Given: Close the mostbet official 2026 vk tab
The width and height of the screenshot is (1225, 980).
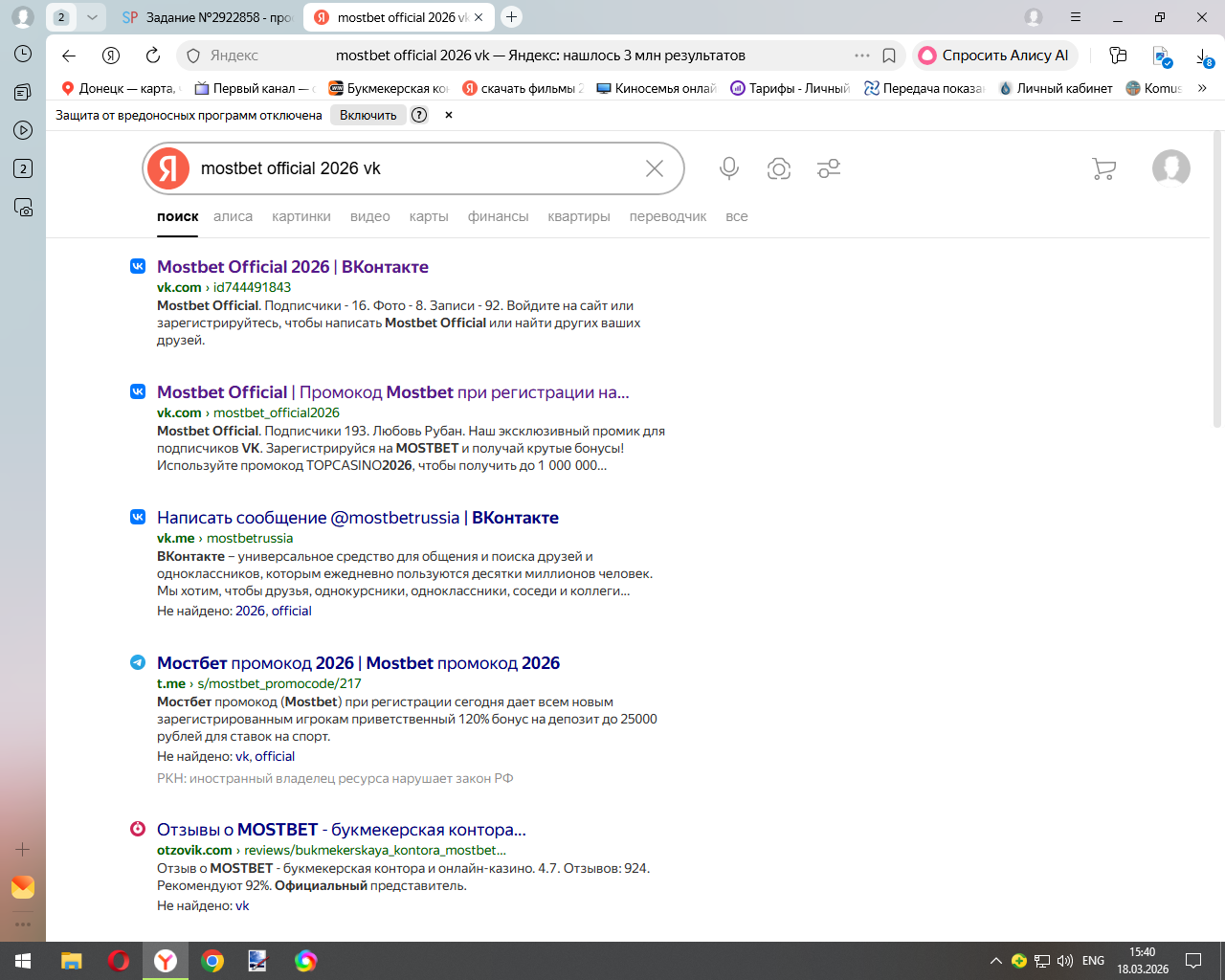Looking at the screenshot, I should (x=479, y=17).
